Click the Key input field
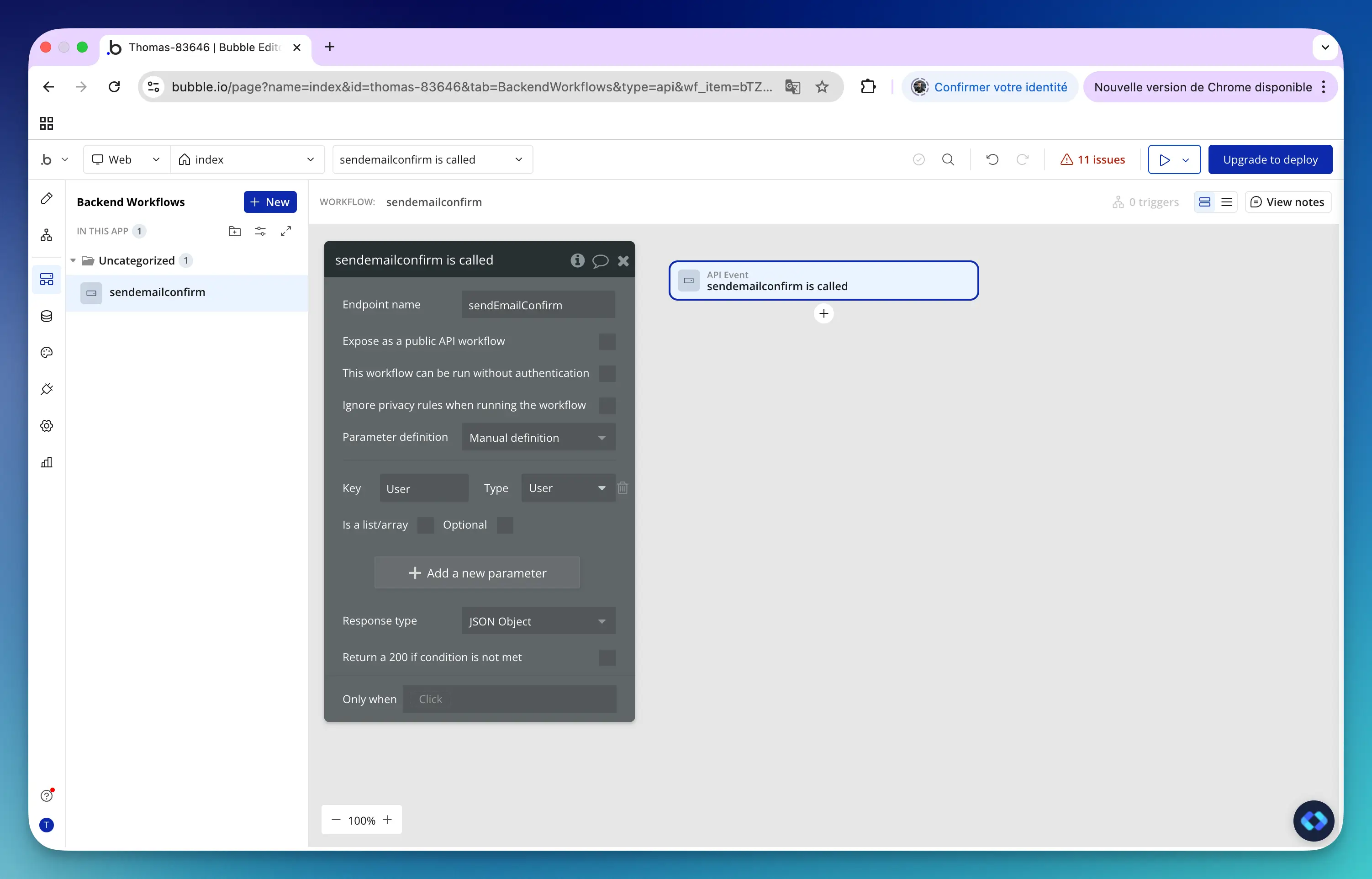 [x=424, y=488]
